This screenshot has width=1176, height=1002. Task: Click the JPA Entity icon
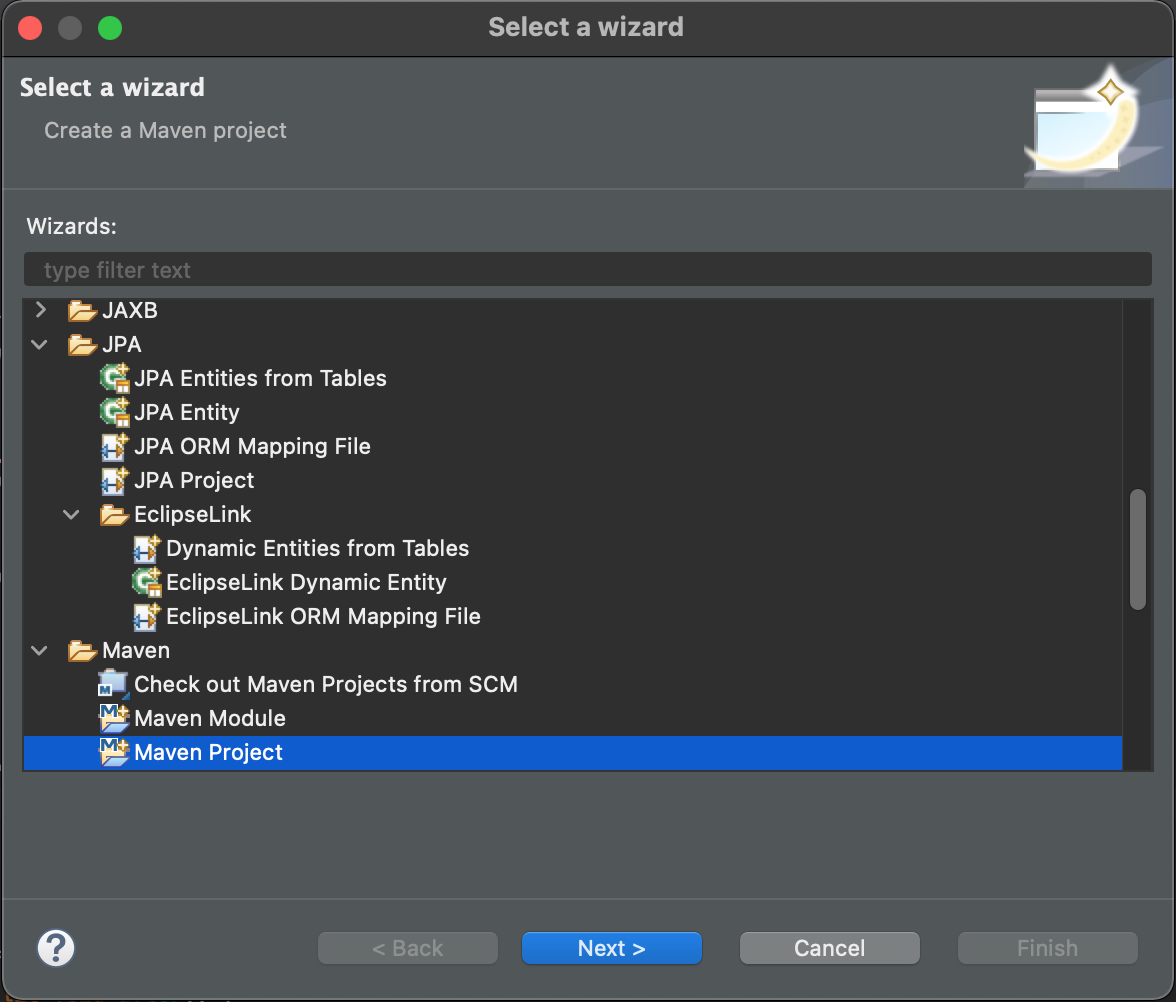click(115, 412)
